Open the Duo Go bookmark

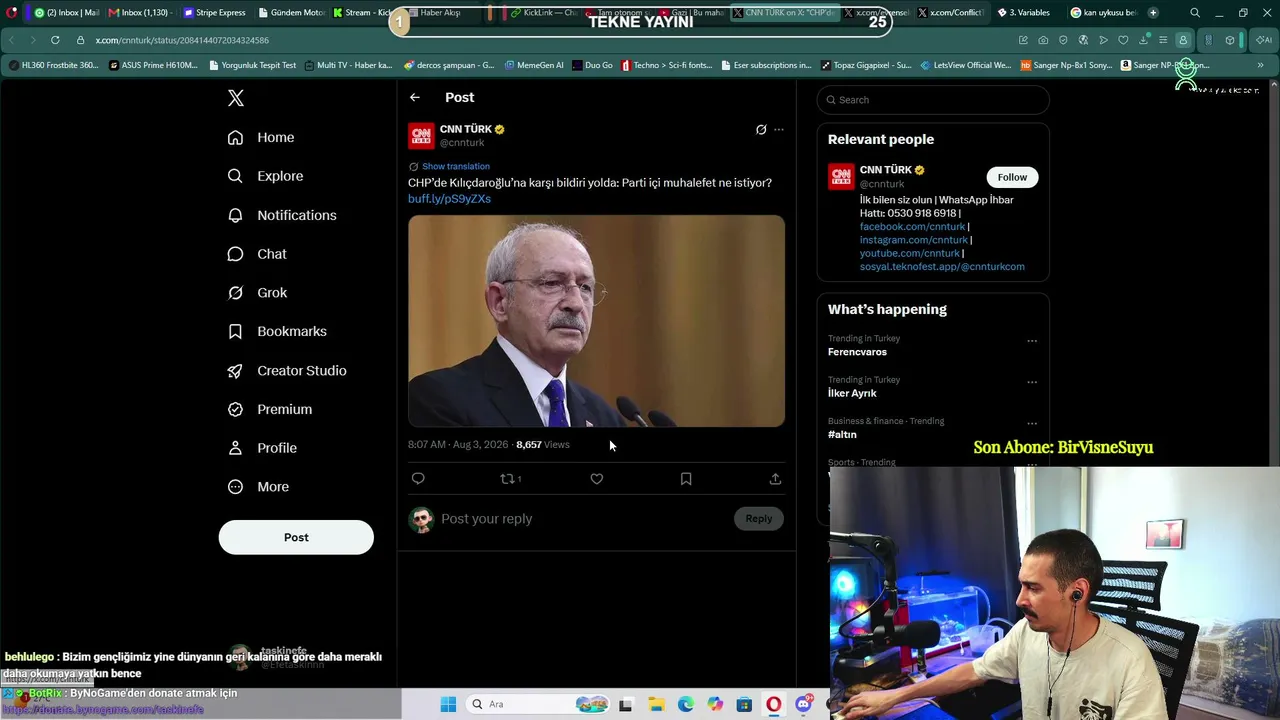(x=592, y=65)
